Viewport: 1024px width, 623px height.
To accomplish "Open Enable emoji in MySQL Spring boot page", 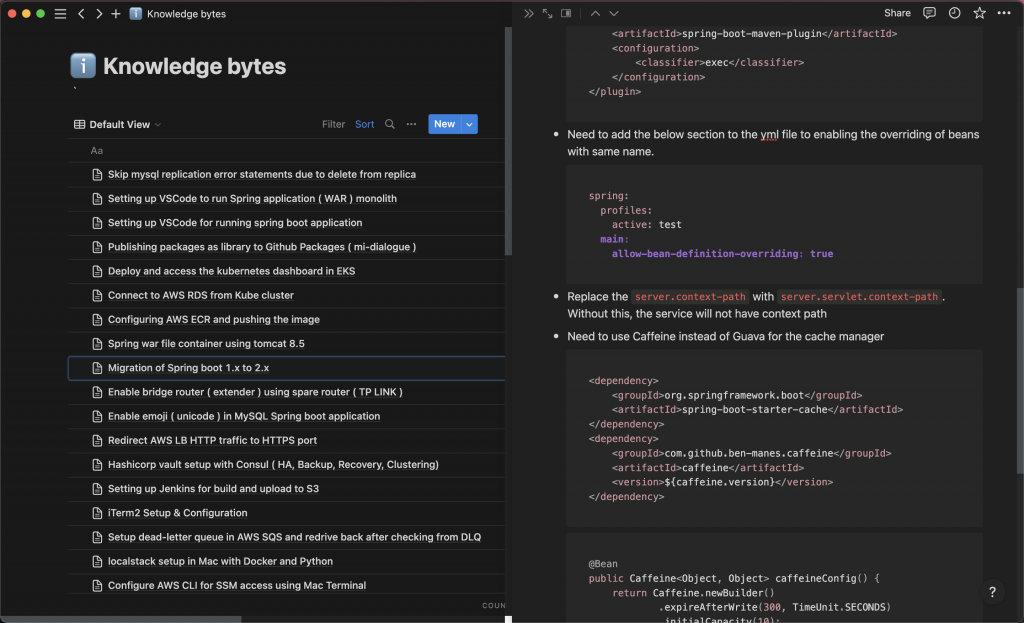I will pyautogui.click(x=244, y=416).
